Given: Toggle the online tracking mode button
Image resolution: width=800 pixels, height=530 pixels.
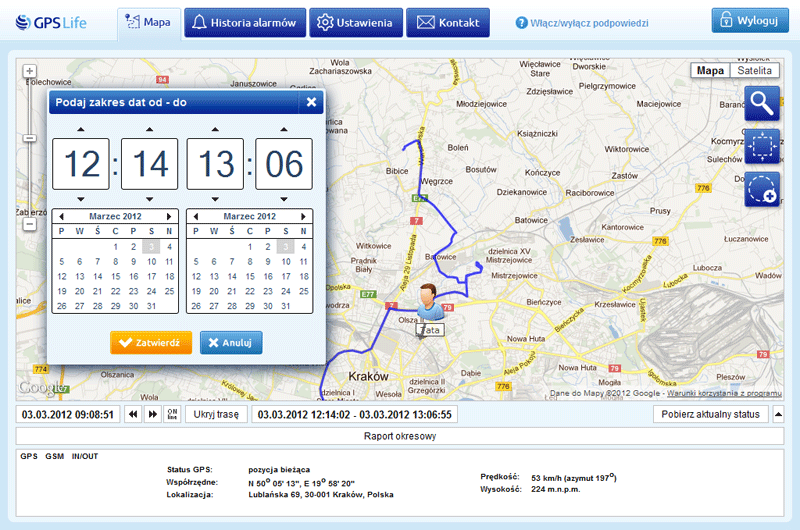Looking at the screenshot, I should 172,414.
